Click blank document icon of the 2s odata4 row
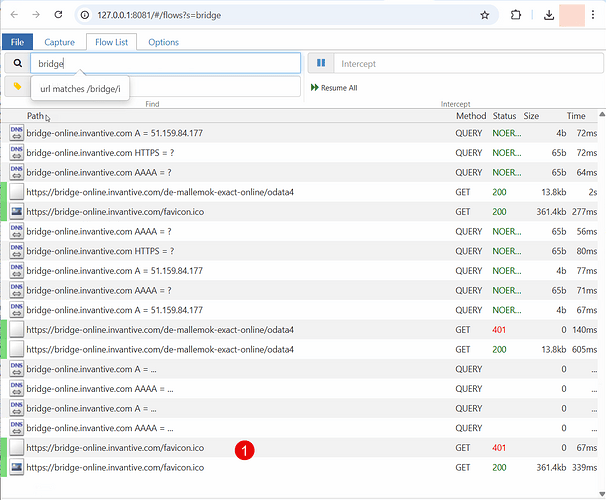 tap(17, 192)
